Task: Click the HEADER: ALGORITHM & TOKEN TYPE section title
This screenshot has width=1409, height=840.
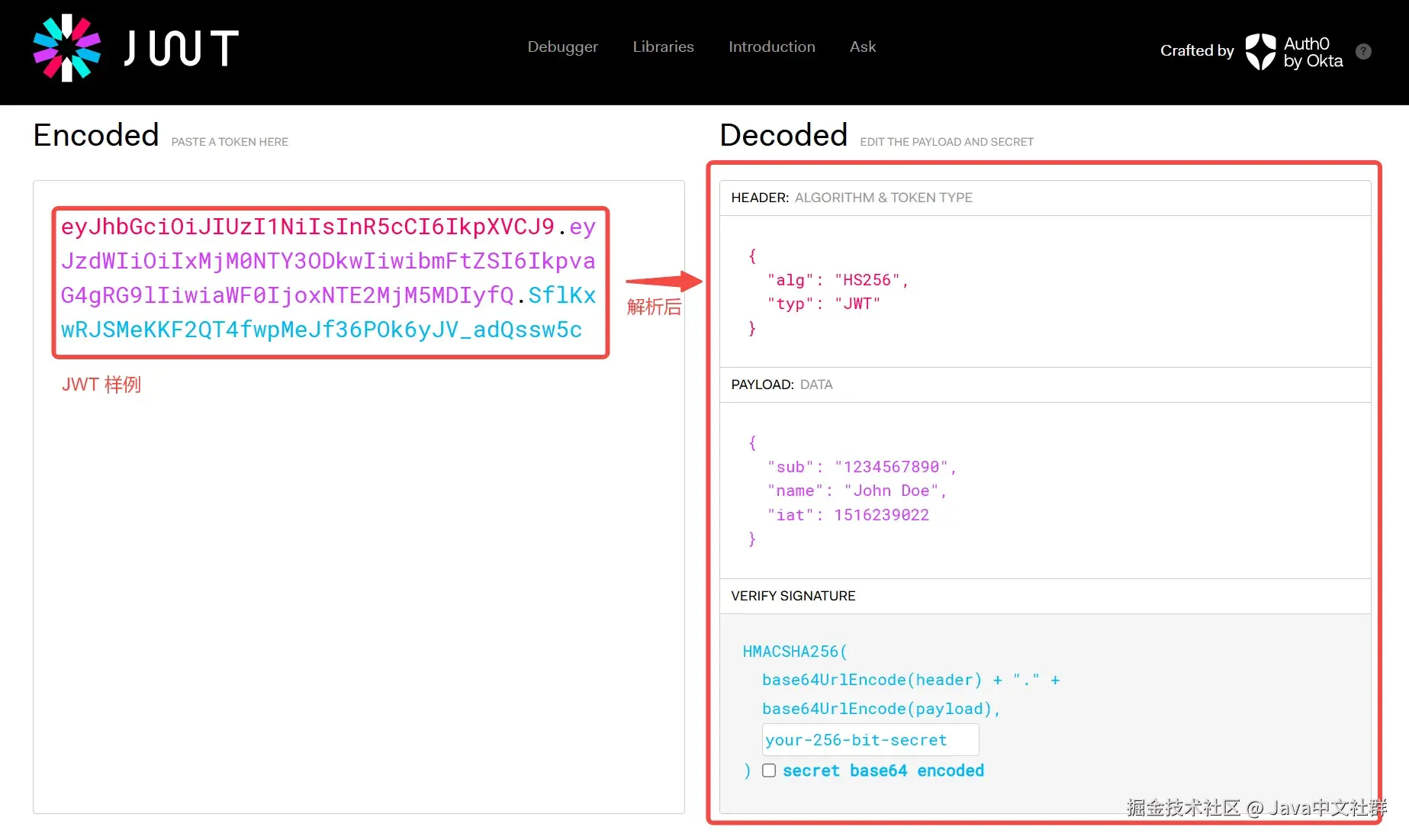Action: tap(851, 198)
